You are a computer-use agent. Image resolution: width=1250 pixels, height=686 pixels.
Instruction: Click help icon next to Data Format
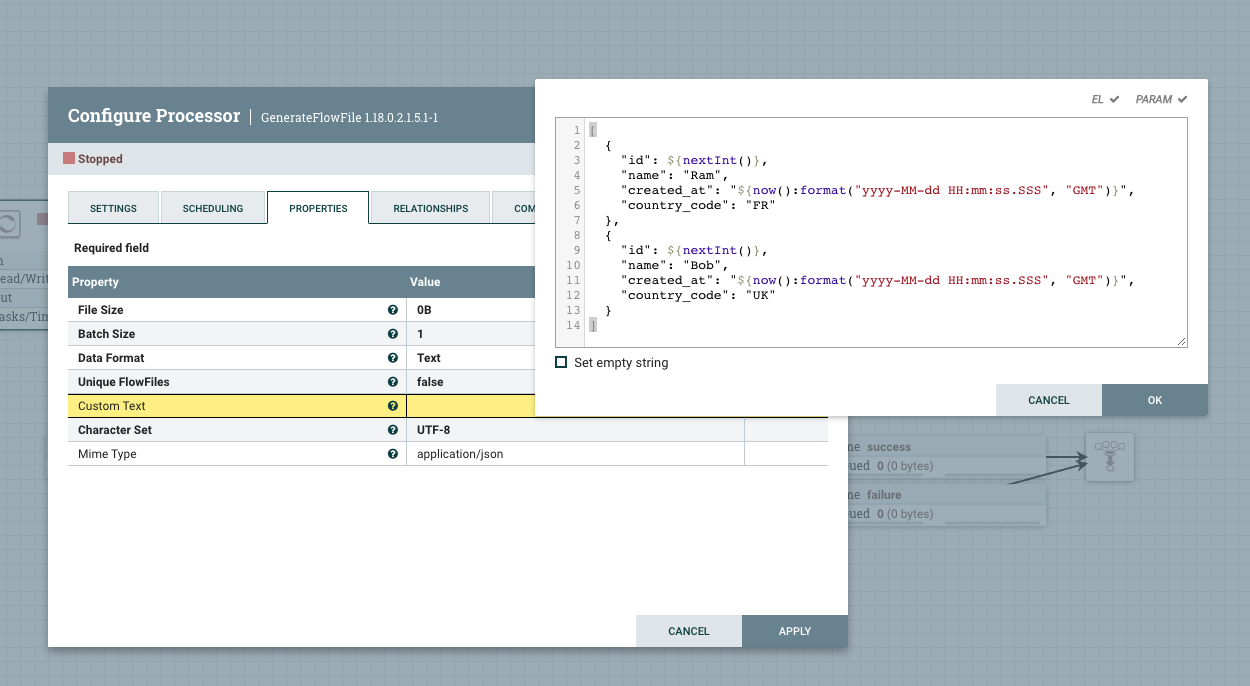click(393, 358)
